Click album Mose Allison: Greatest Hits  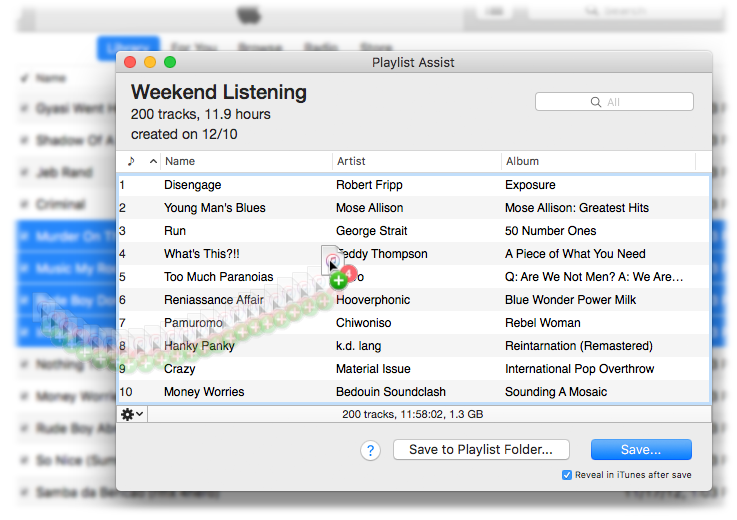point(577,208)
